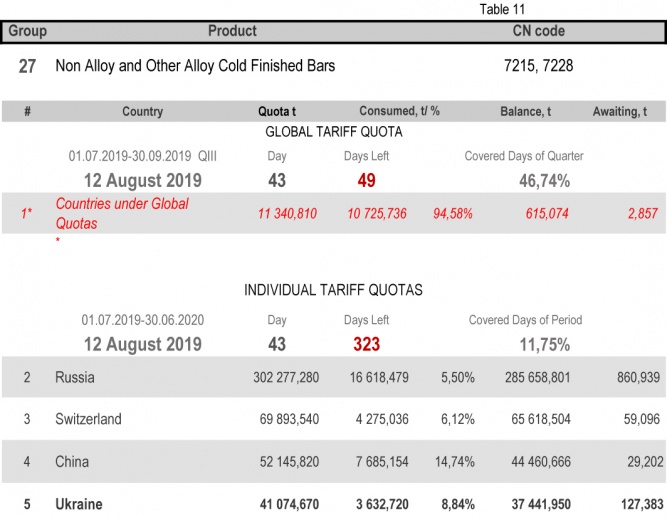Click the Product header cell

point(232,31)
